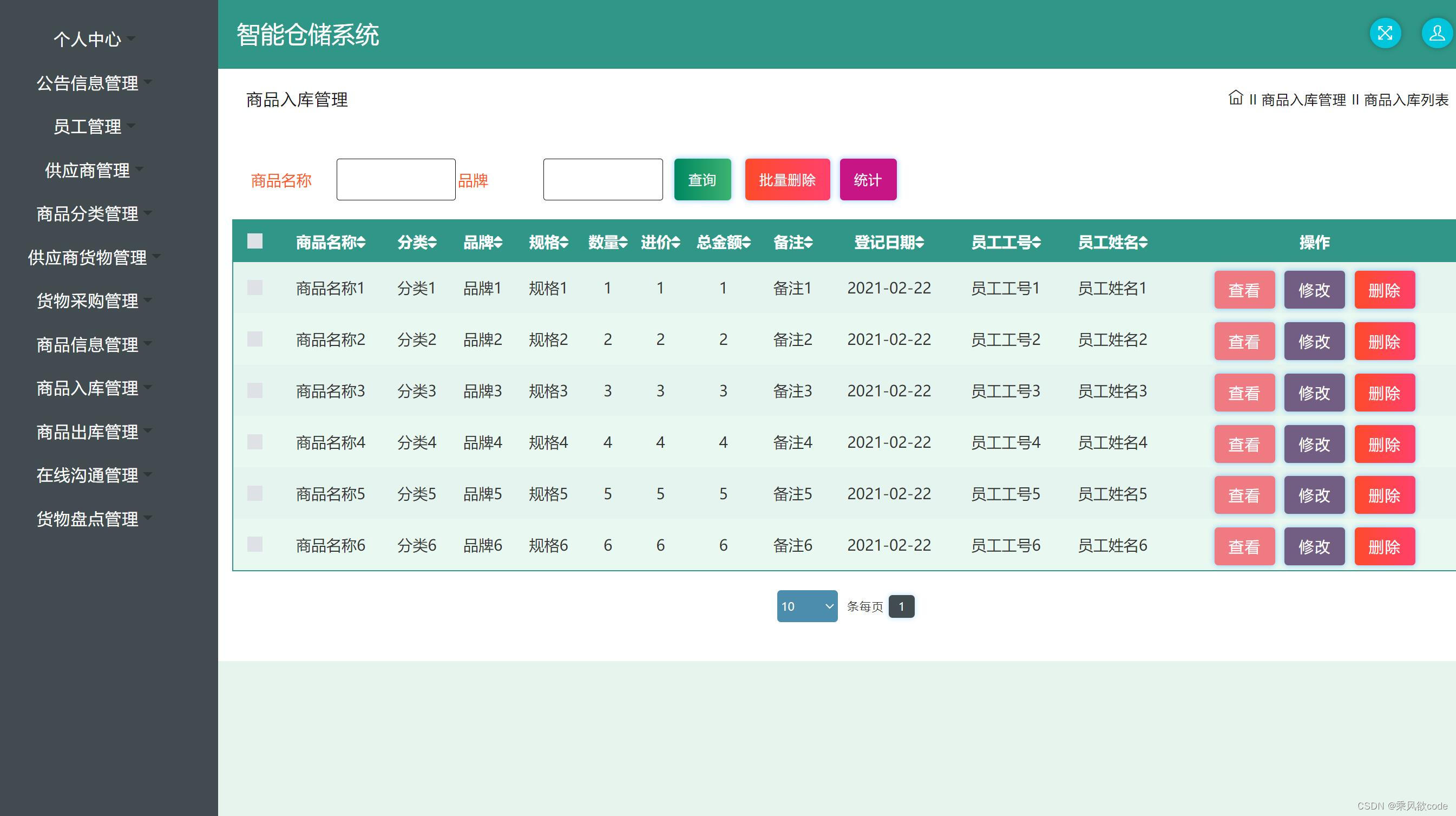Screen dimensions: 1456x816
Task: Click the magenta 统计 button
Action: pyautogui.click(x=868, y=180)
